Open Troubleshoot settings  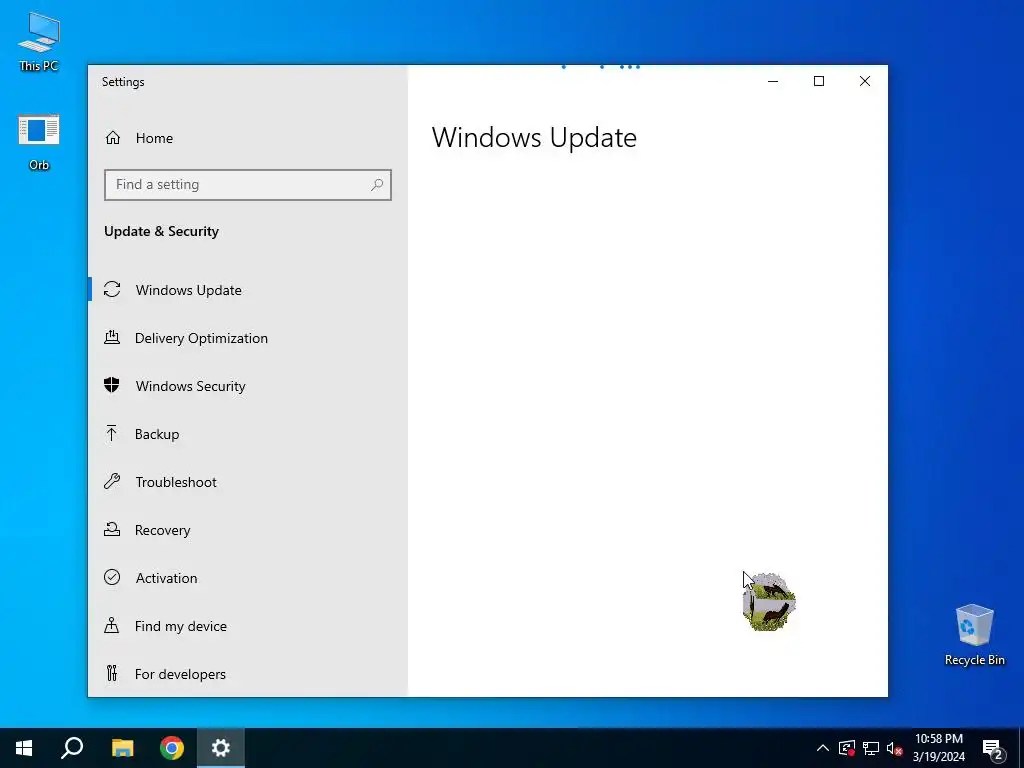point(248,482)
